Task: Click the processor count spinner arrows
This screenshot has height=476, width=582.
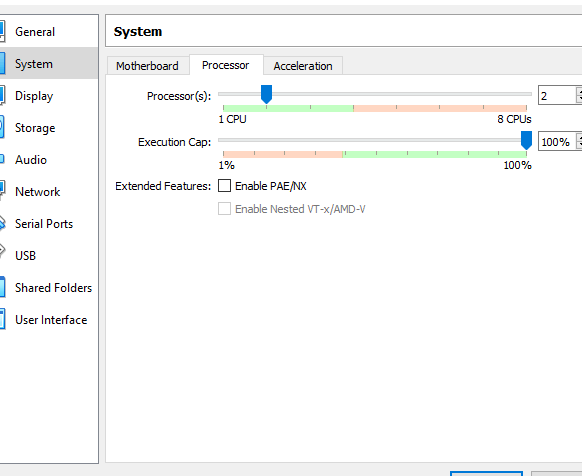Action: pos(579,95)
